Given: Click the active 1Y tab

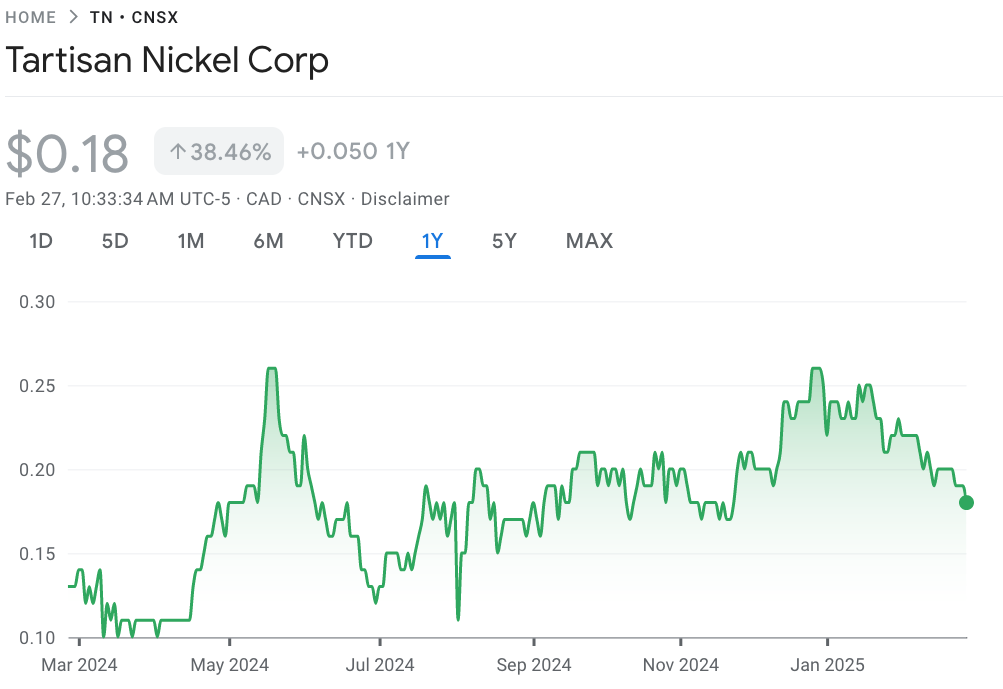Looking at the screenshot, I should pos(432,241).
